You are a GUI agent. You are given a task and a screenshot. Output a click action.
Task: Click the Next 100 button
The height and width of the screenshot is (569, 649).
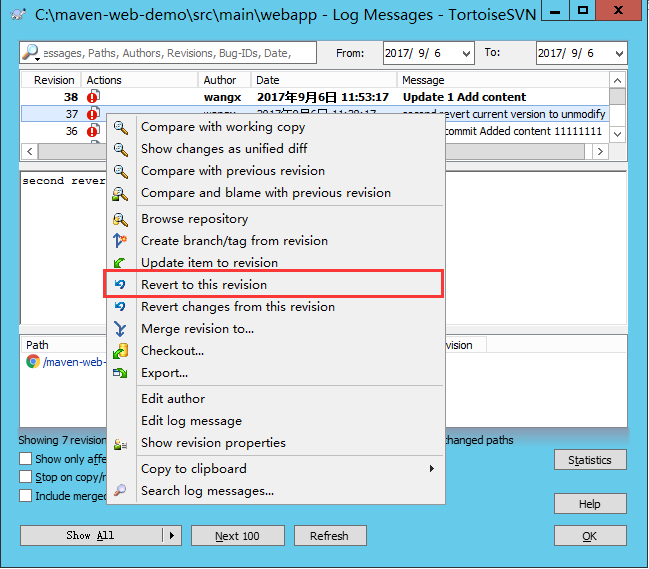(x=238, y=535)
